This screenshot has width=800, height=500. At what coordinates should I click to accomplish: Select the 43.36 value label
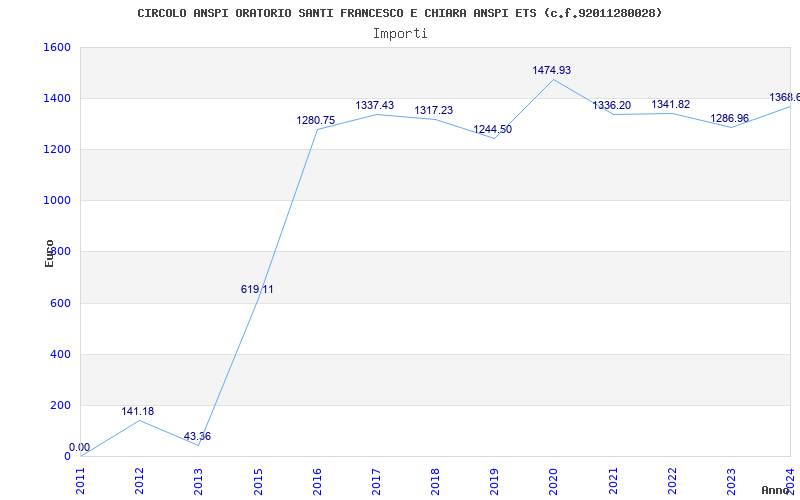coord(197,437)
